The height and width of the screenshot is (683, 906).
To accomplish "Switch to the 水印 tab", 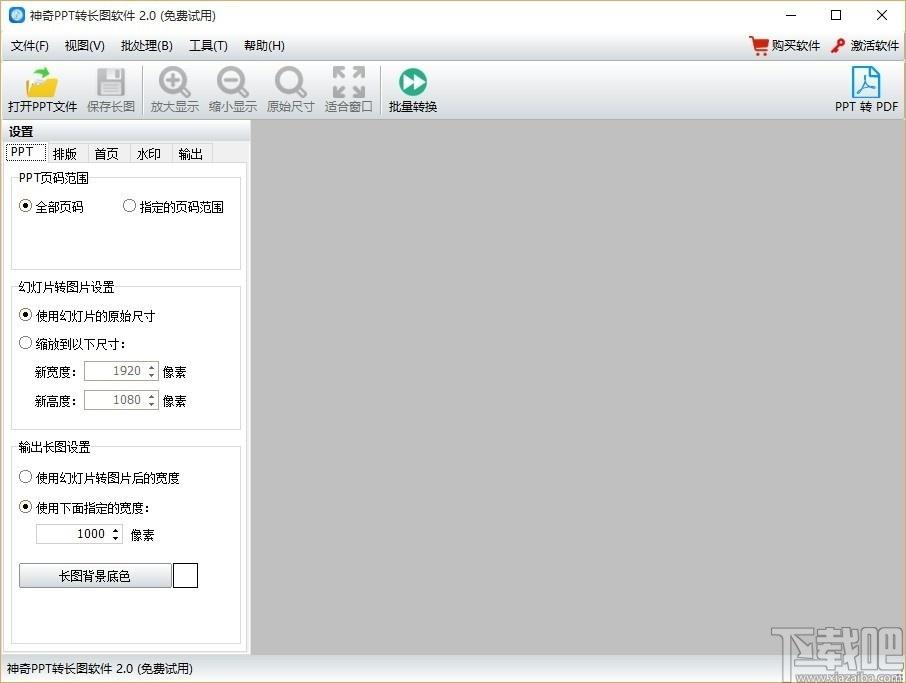I will (148, 154).
